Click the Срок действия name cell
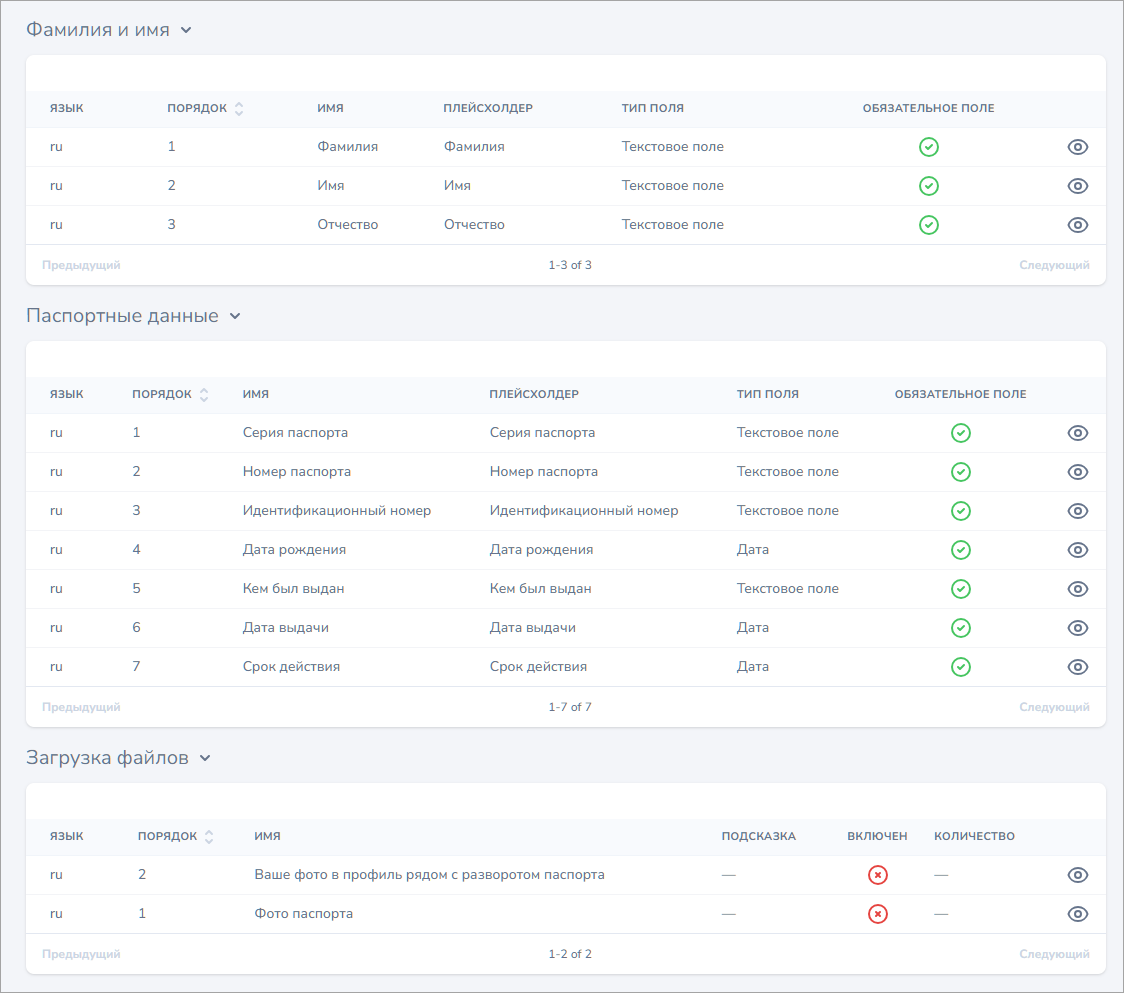The image size is (1124, 993). point(291,667)
